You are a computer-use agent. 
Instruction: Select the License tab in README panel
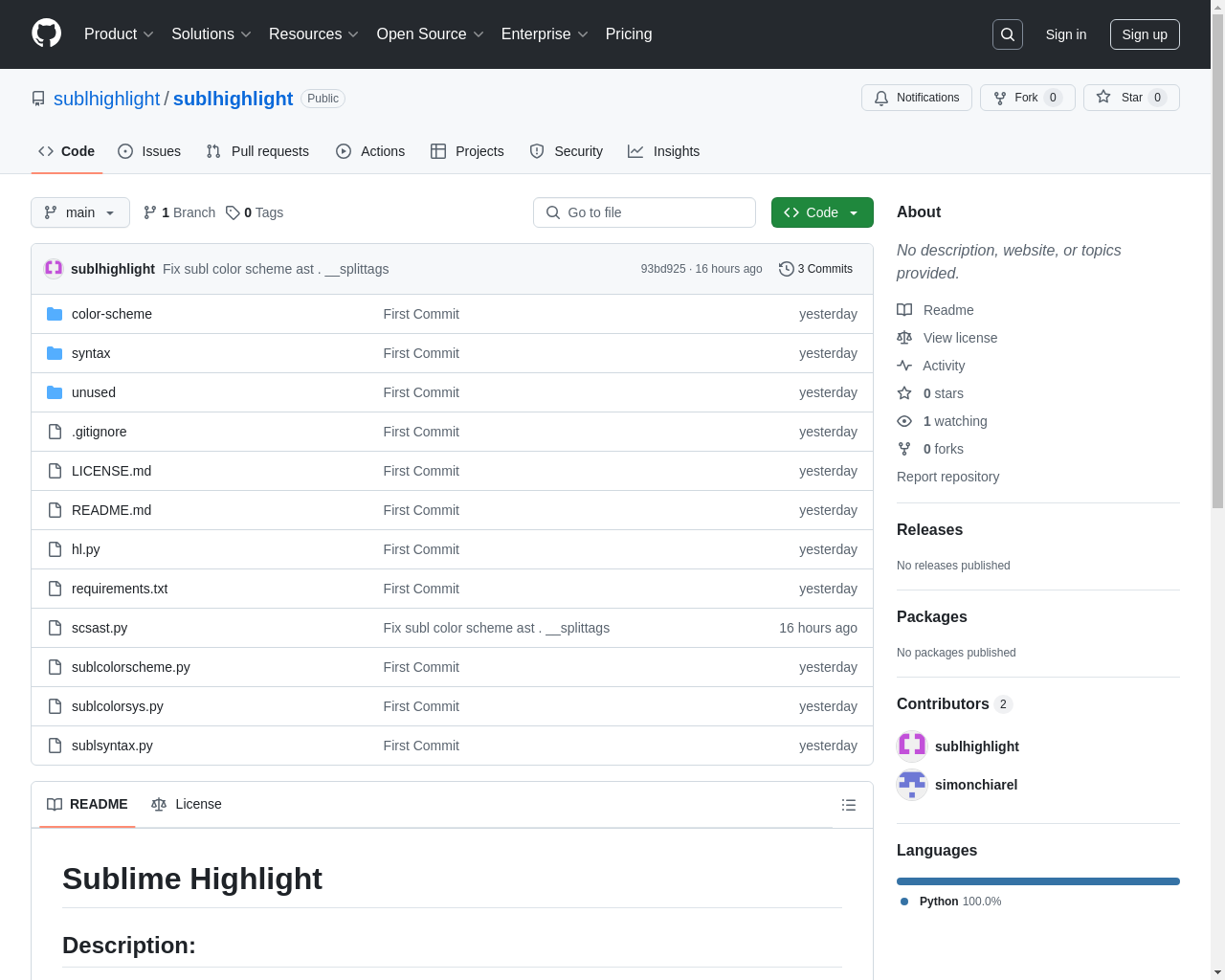(187, 804)
